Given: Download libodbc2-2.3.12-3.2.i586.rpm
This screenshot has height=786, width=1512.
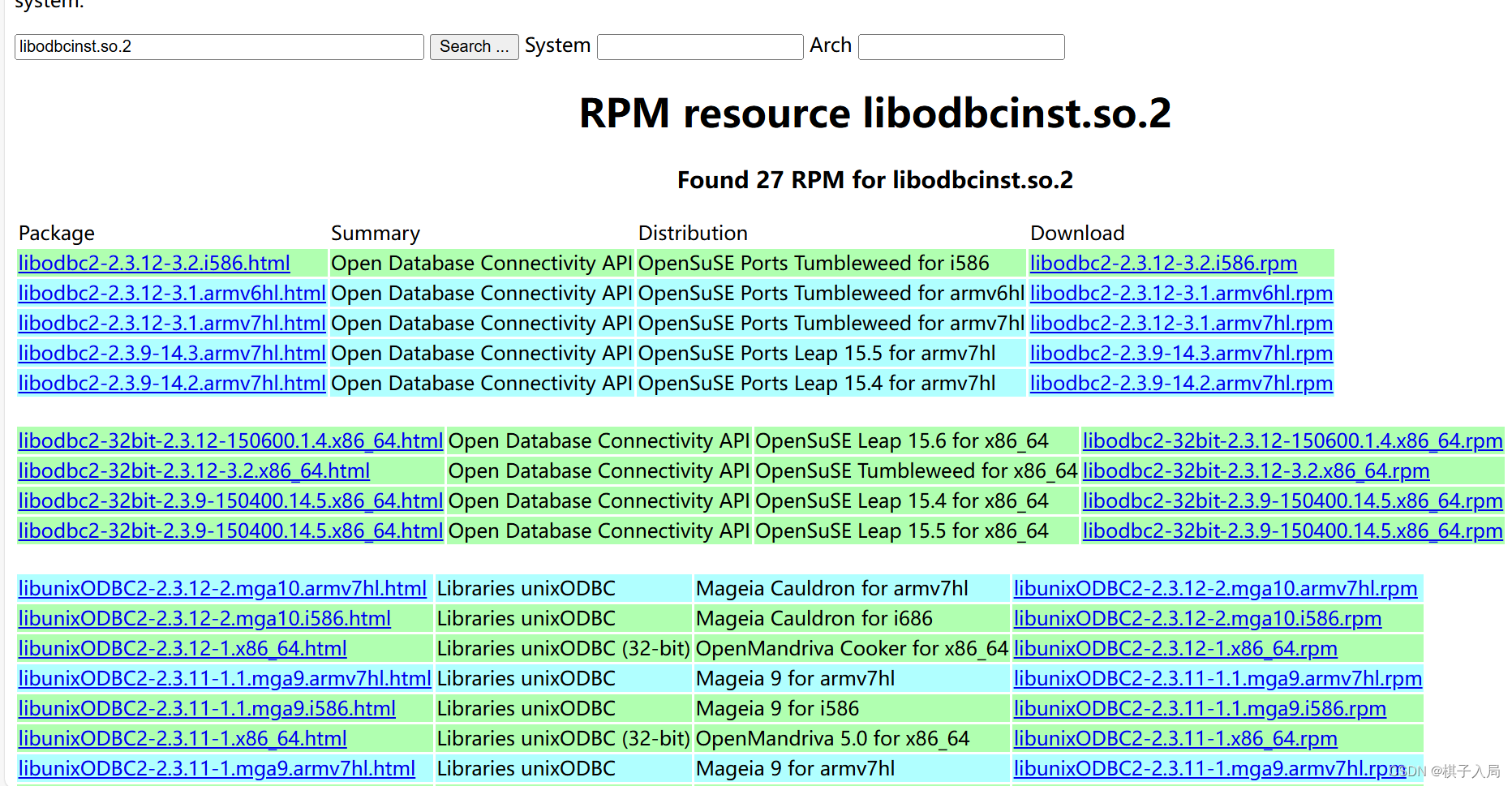Looking at the screenshot, I should tap(1163, 263).
